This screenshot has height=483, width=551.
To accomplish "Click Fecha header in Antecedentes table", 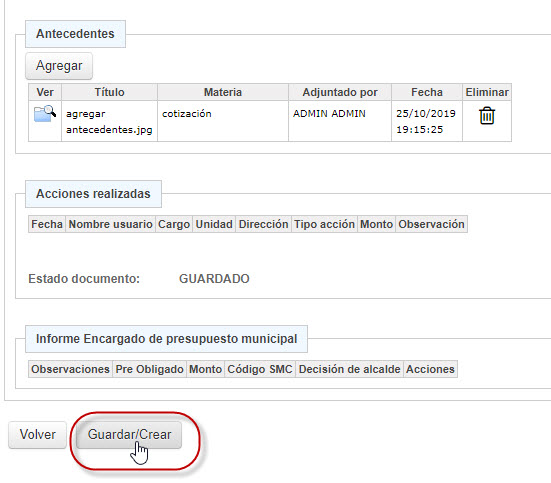I will [427, 92].
